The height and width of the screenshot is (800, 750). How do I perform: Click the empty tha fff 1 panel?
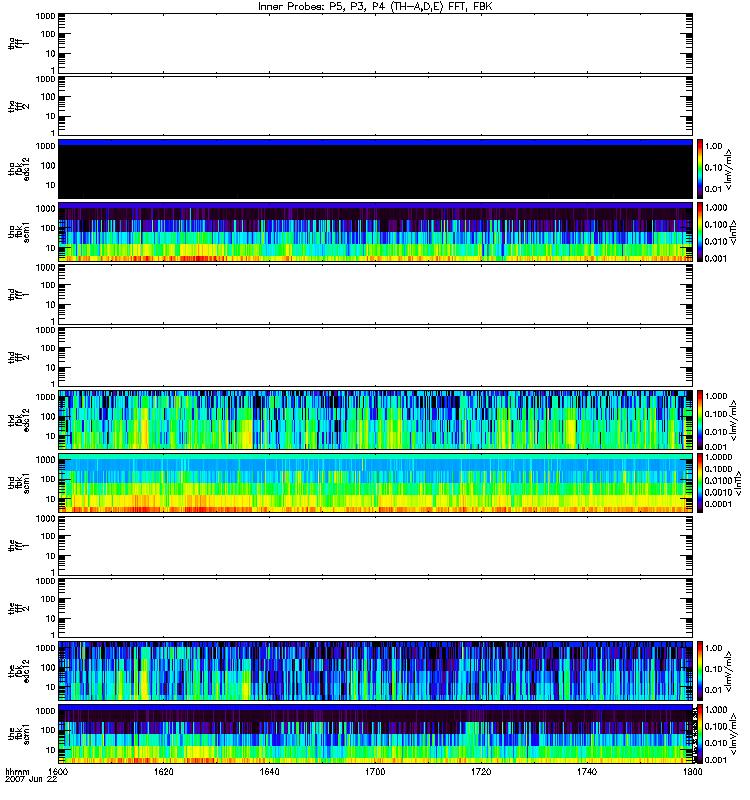pyautogui.click(x=376, y=43)
